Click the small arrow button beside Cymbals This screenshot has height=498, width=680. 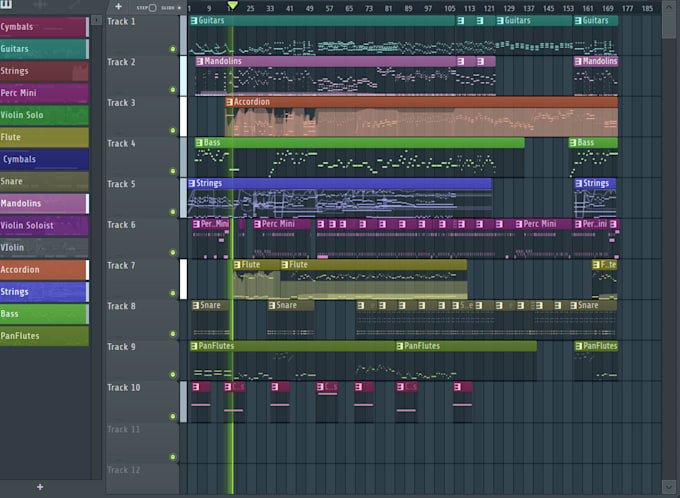[96, 20]
